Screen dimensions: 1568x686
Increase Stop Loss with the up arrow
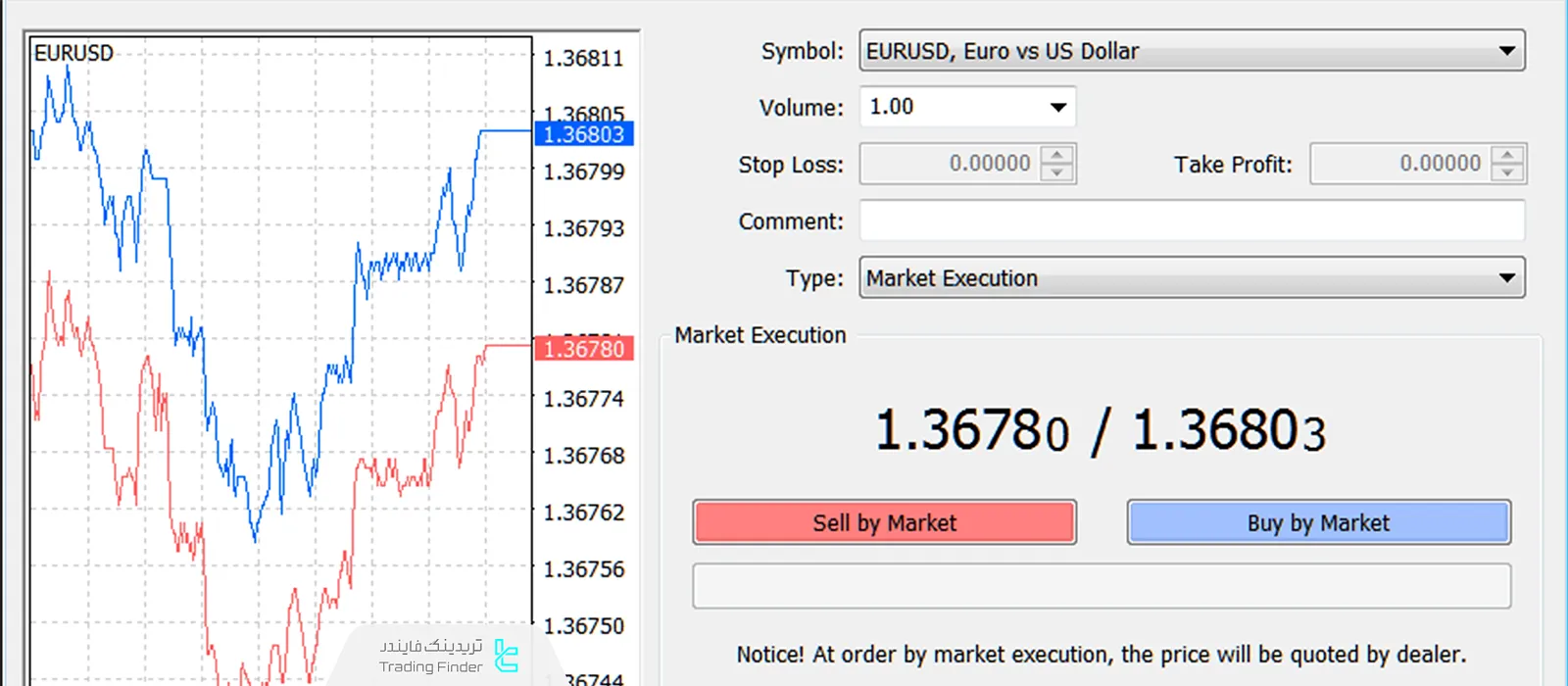1056,155
